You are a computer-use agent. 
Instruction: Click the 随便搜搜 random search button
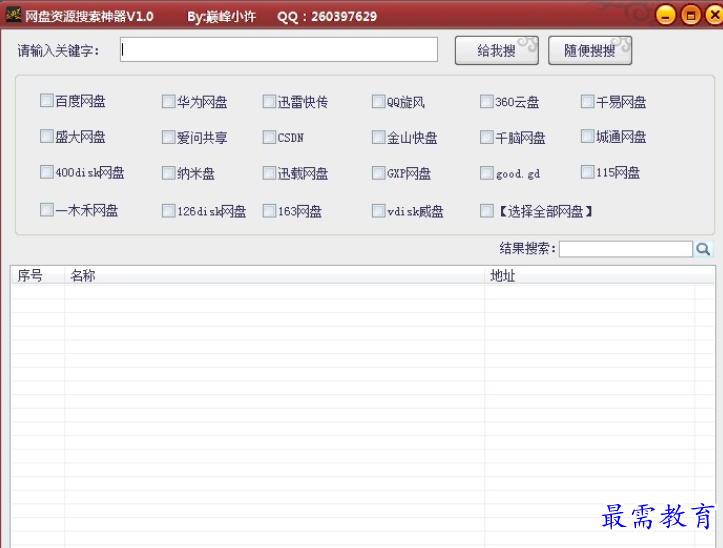(590, 50)
